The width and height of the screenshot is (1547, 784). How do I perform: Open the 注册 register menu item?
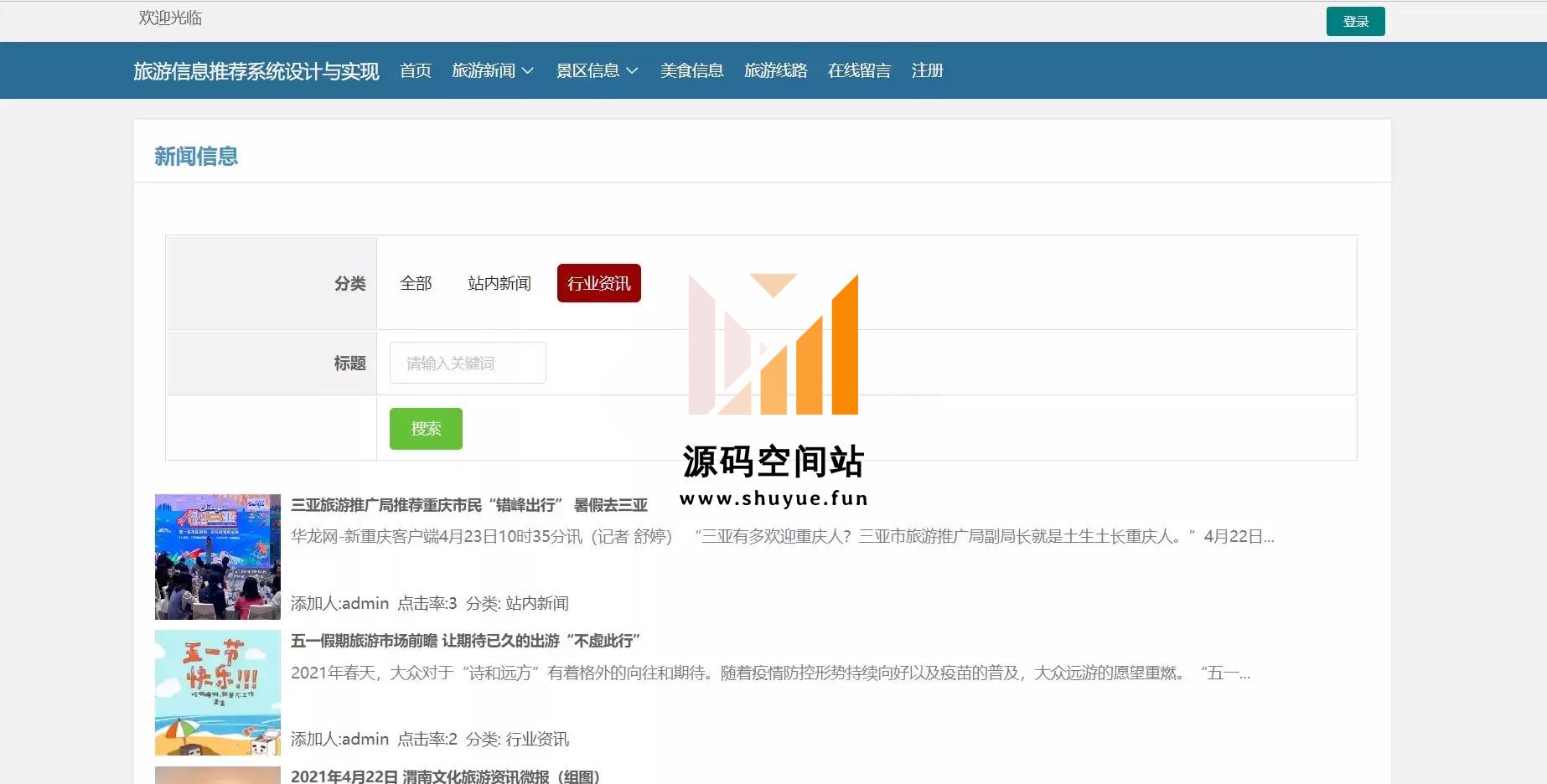[928, 71]
